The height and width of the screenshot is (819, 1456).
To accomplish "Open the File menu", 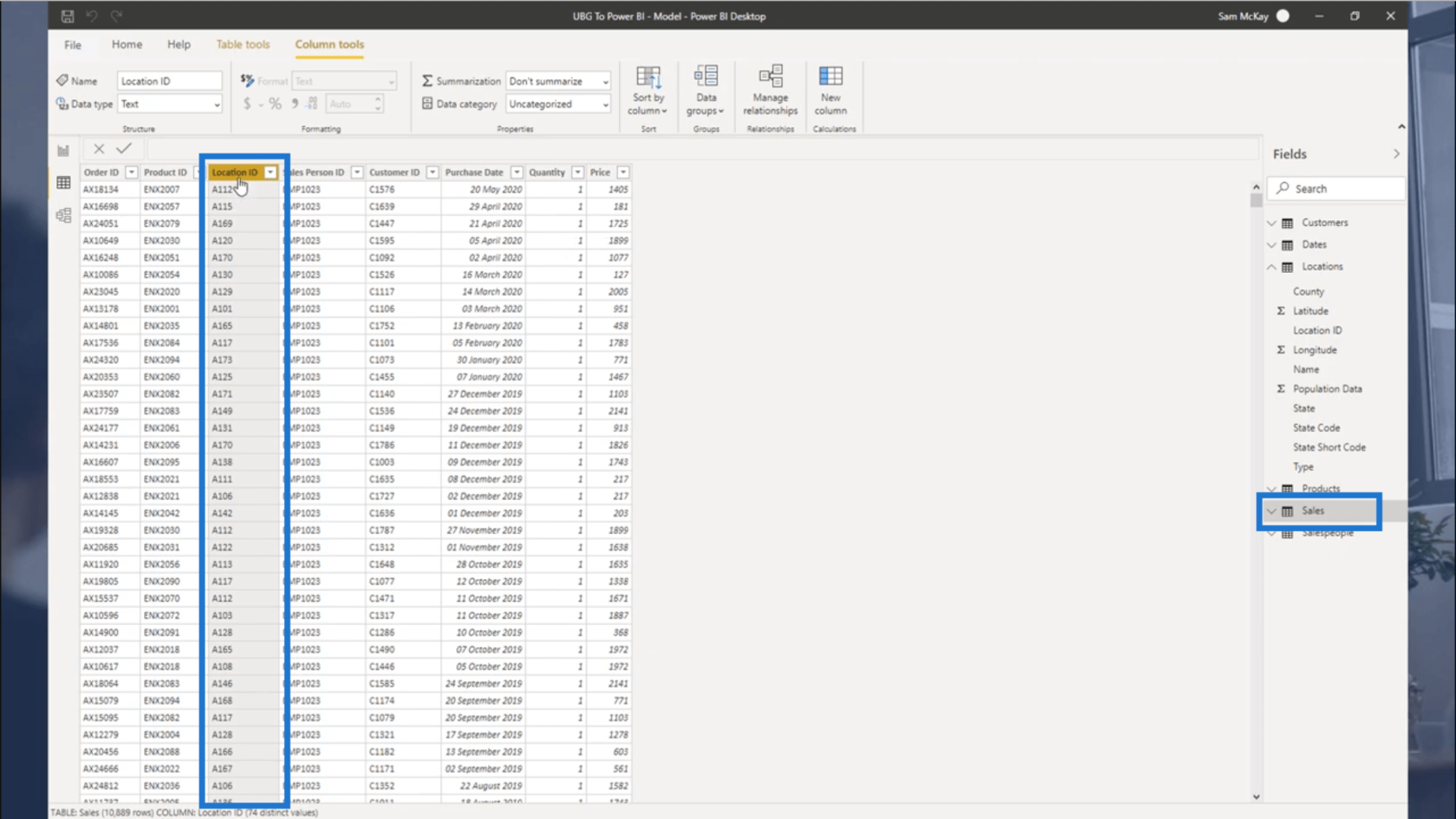I will (x=73, y=44).
